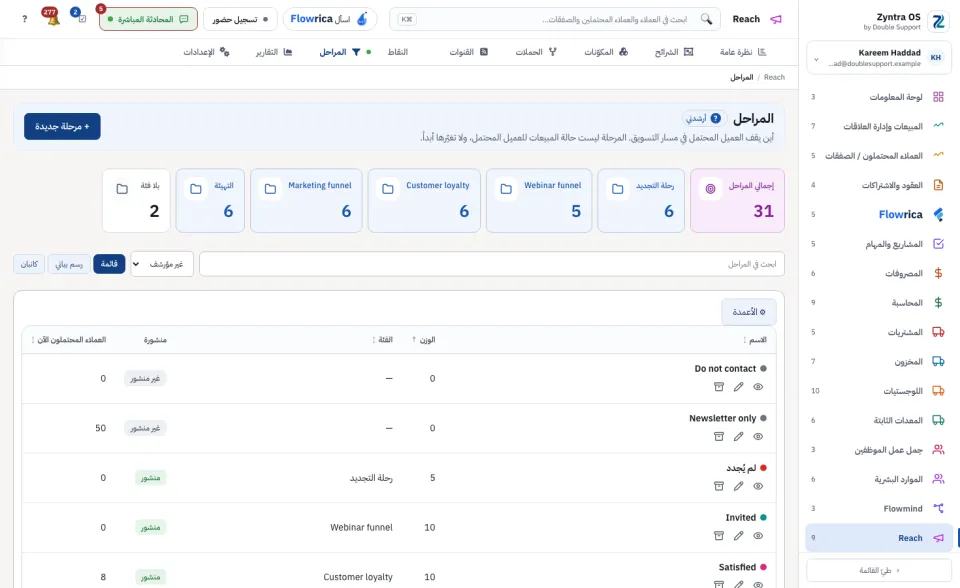Sort by الوزن column
Image resolution: width=960 pixels, height=588 pixels.
pos(424,339)
